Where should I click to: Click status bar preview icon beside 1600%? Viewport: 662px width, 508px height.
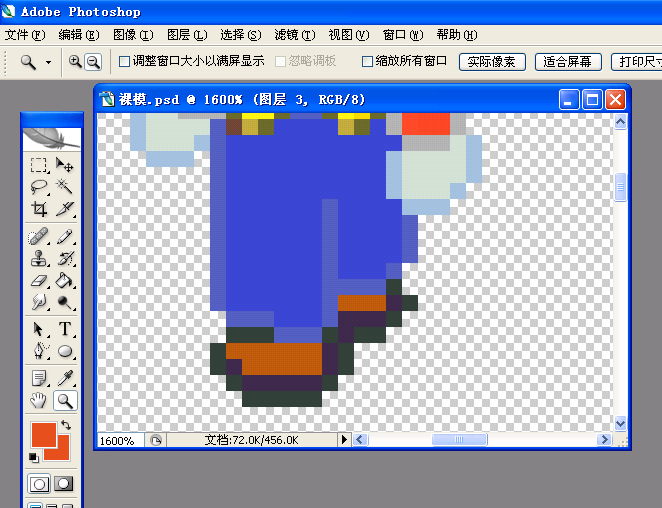point(156,440)
